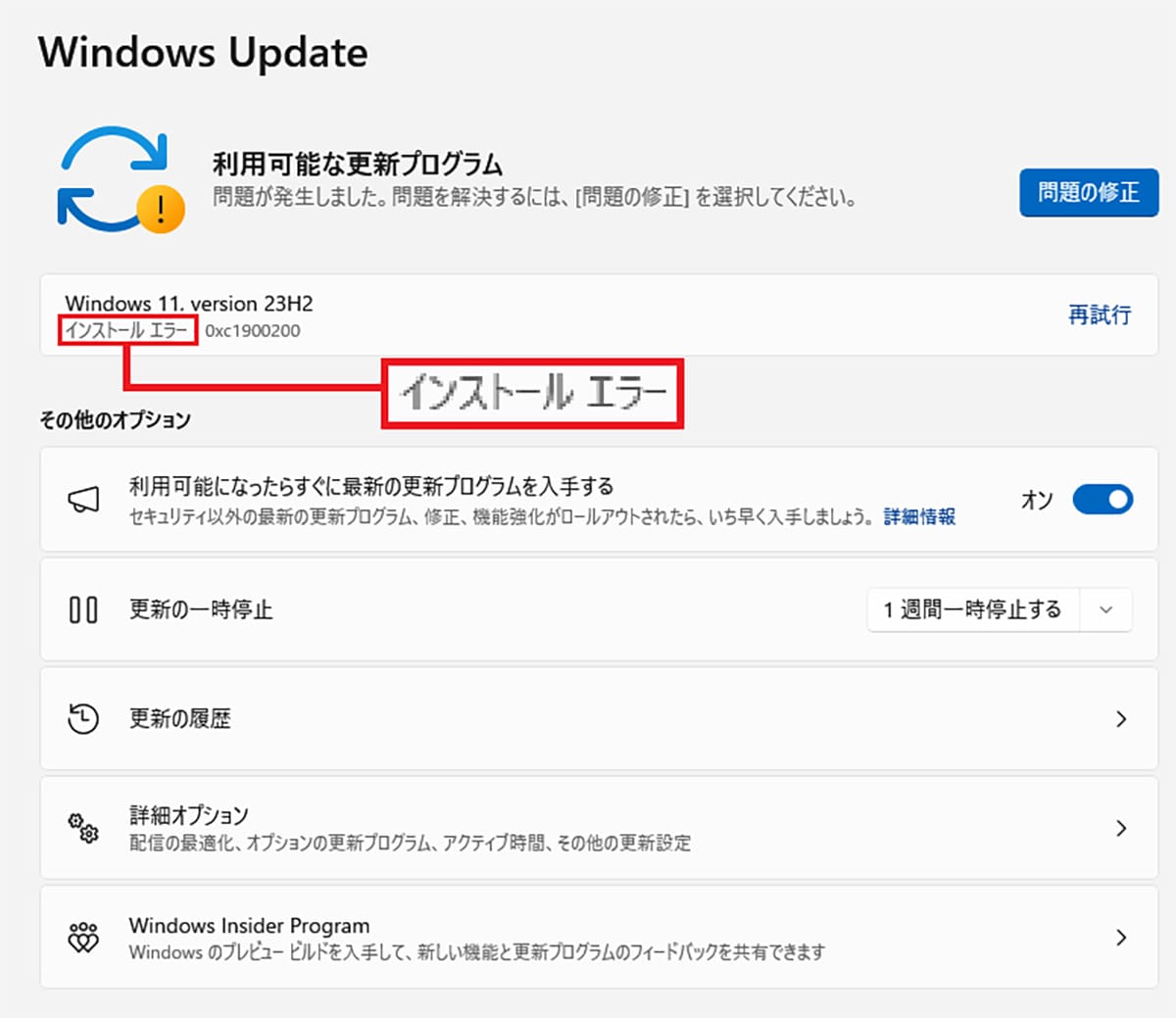
Task: Click the 詳細情報 link
Action: (918, 517)
